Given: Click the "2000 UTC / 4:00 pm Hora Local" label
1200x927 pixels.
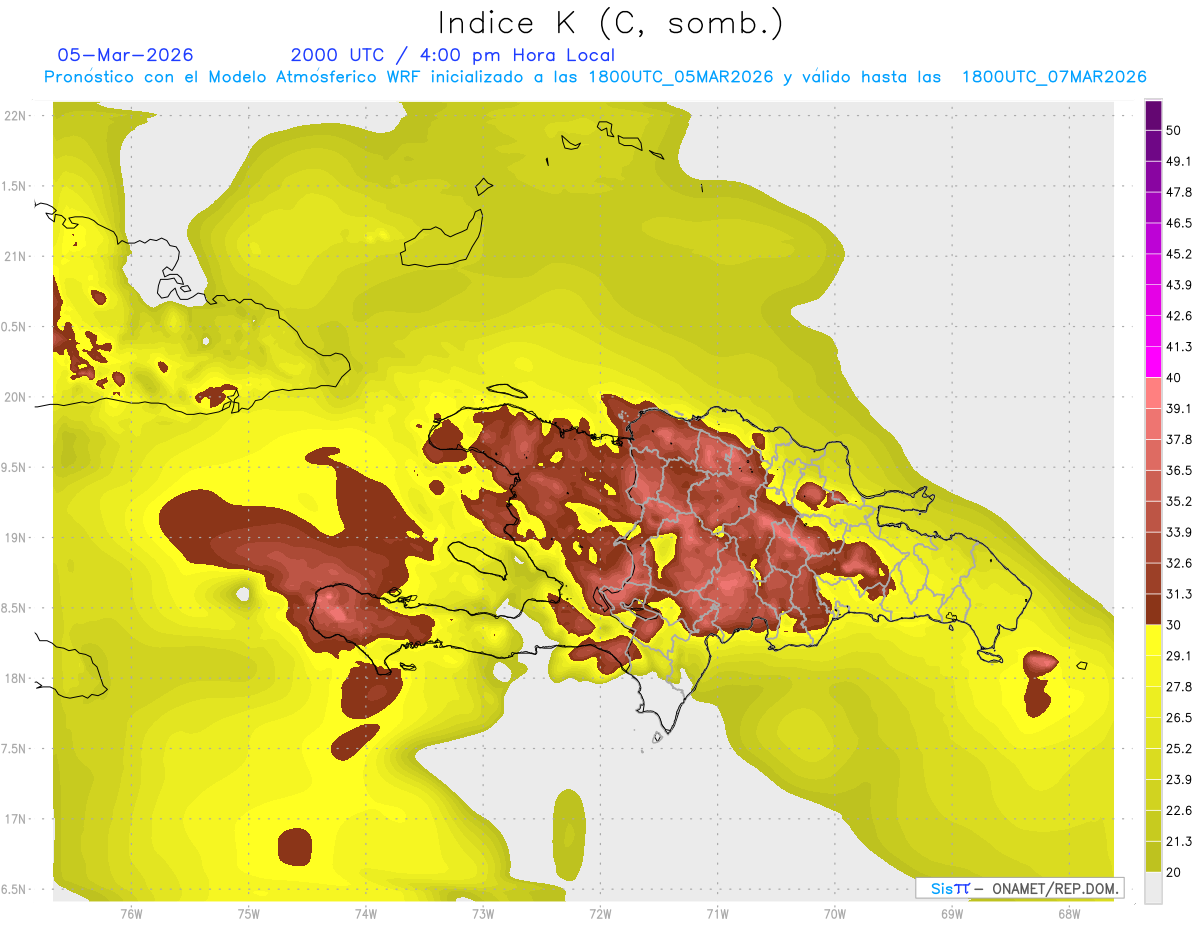Looking at the screenshot, I should tap(452, 55).
